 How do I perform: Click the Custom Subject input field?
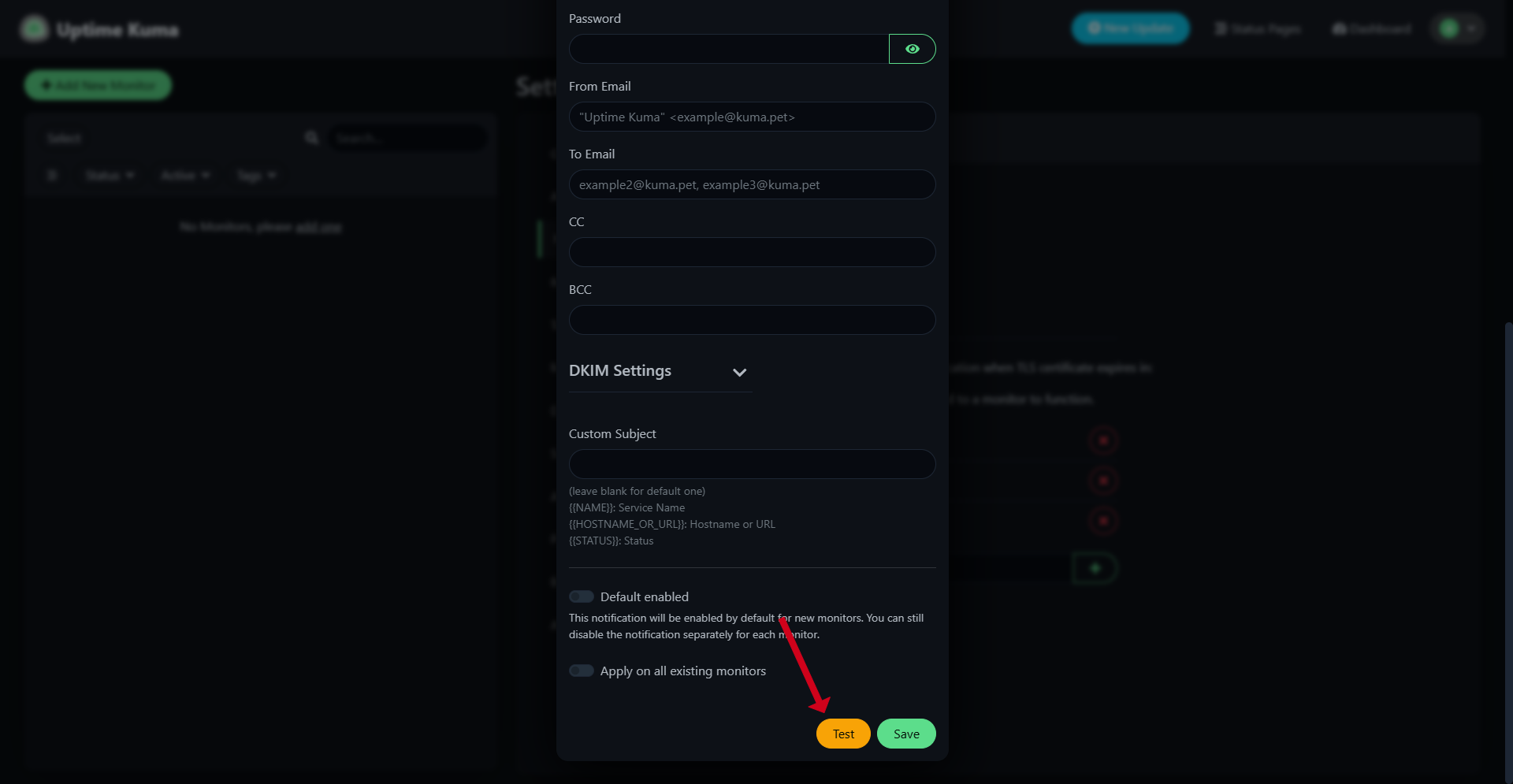[752, 464]
